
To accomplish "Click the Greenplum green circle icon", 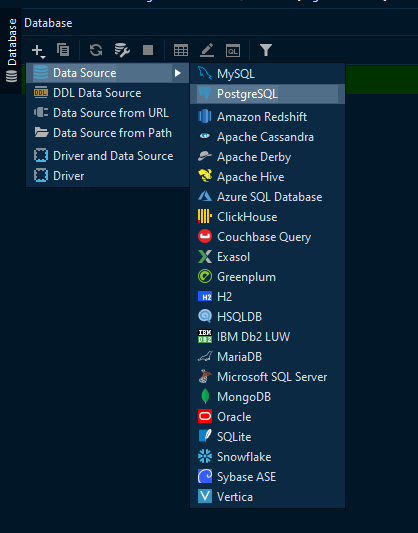I will tap(205, 276).
